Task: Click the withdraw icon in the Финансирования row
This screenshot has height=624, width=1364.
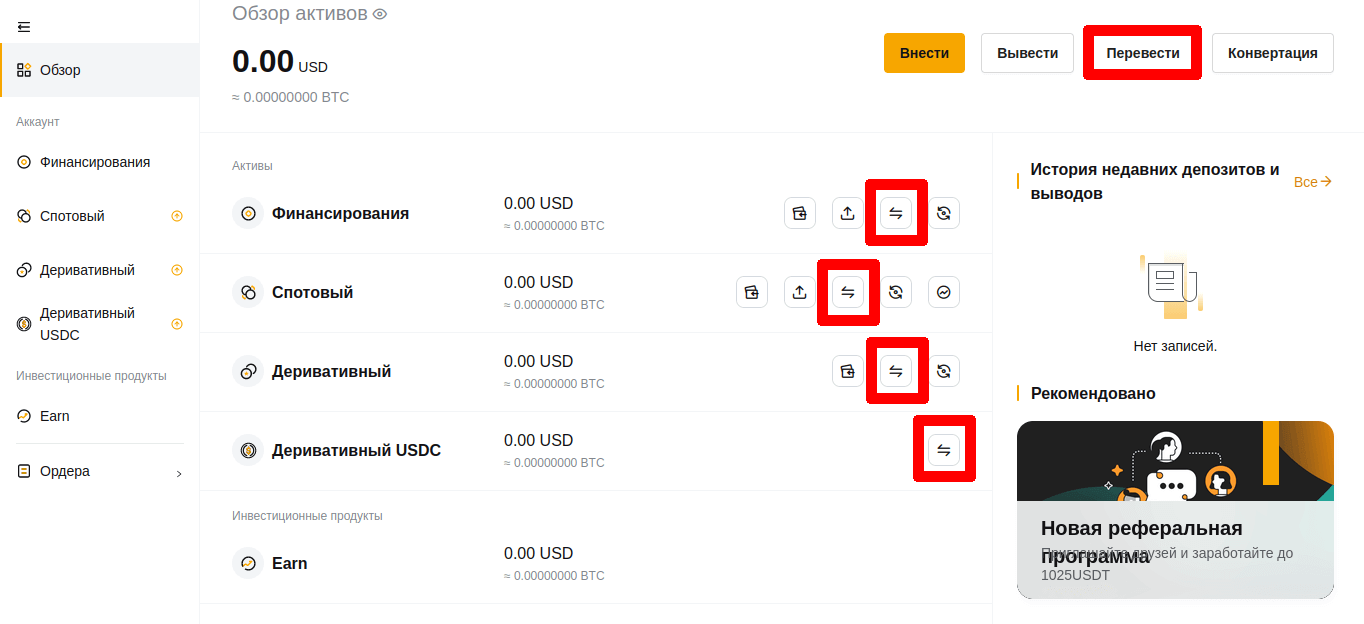Action: (x=847, y=213)
